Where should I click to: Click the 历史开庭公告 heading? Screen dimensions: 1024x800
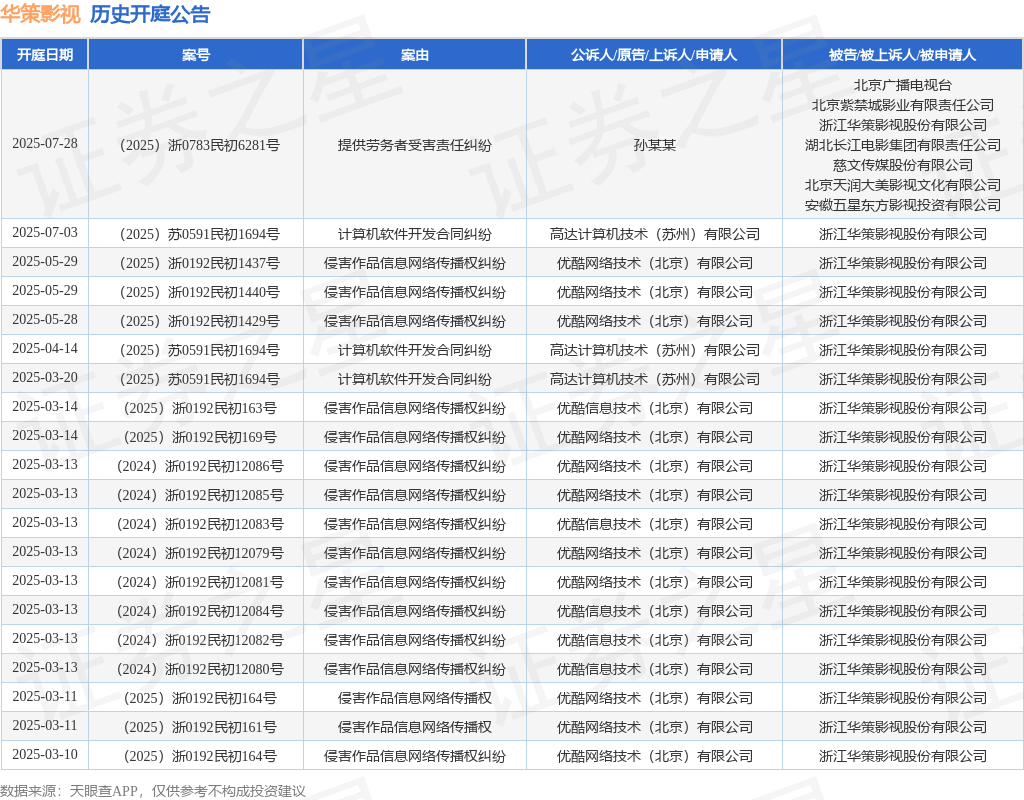(x=150, y=14)
